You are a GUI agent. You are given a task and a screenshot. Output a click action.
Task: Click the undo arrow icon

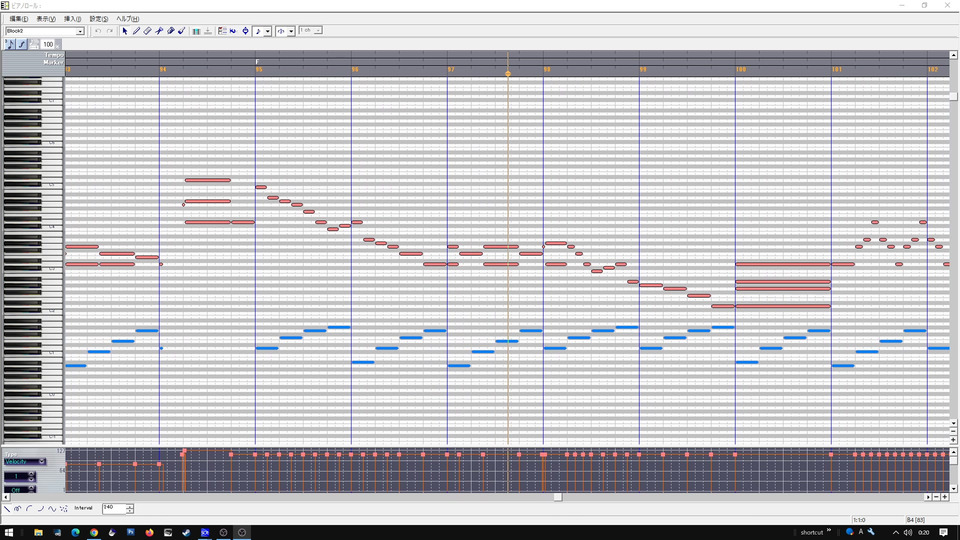[x=98, y=31]
